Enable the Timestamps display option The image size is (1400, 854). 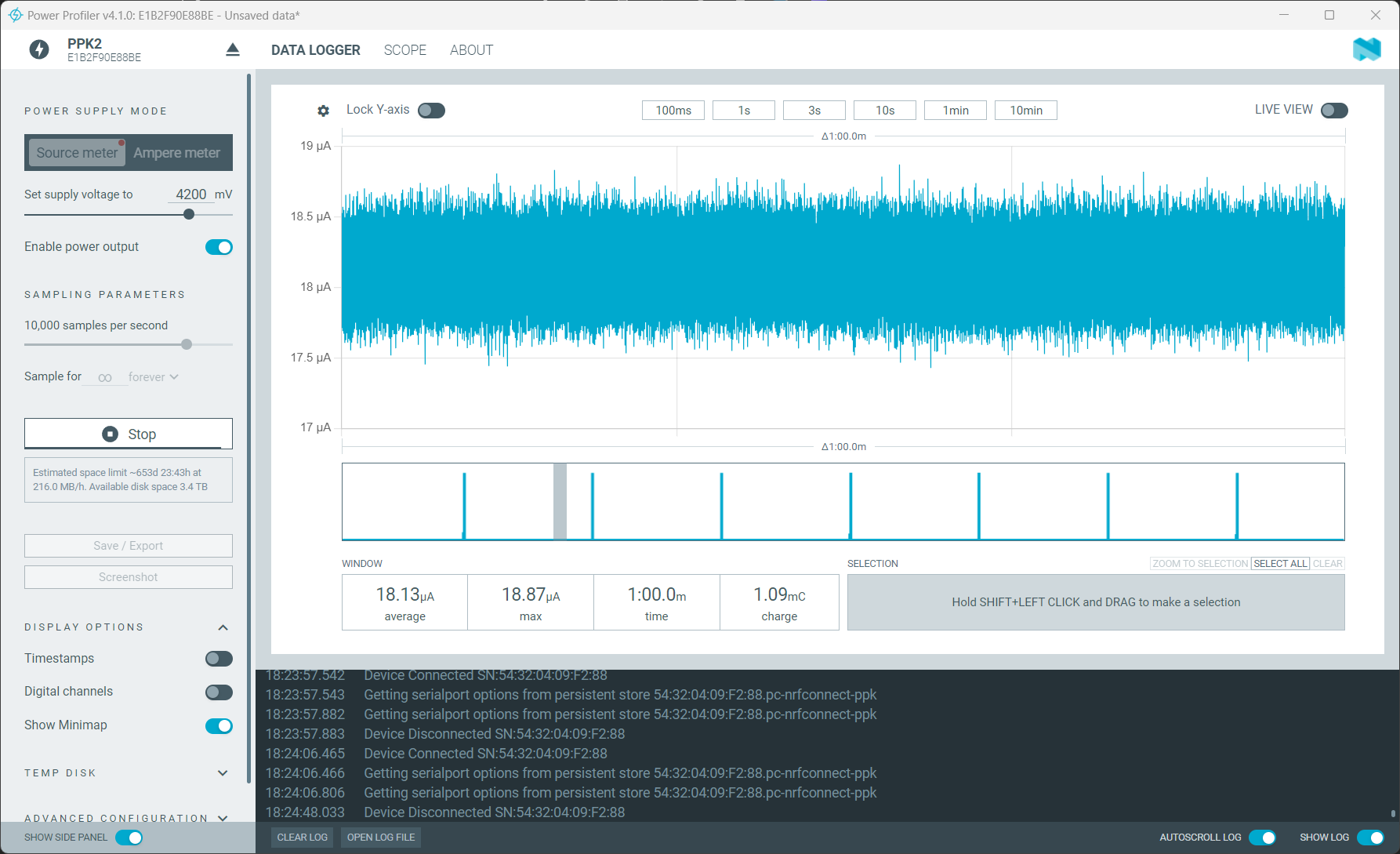coord(219,659)
